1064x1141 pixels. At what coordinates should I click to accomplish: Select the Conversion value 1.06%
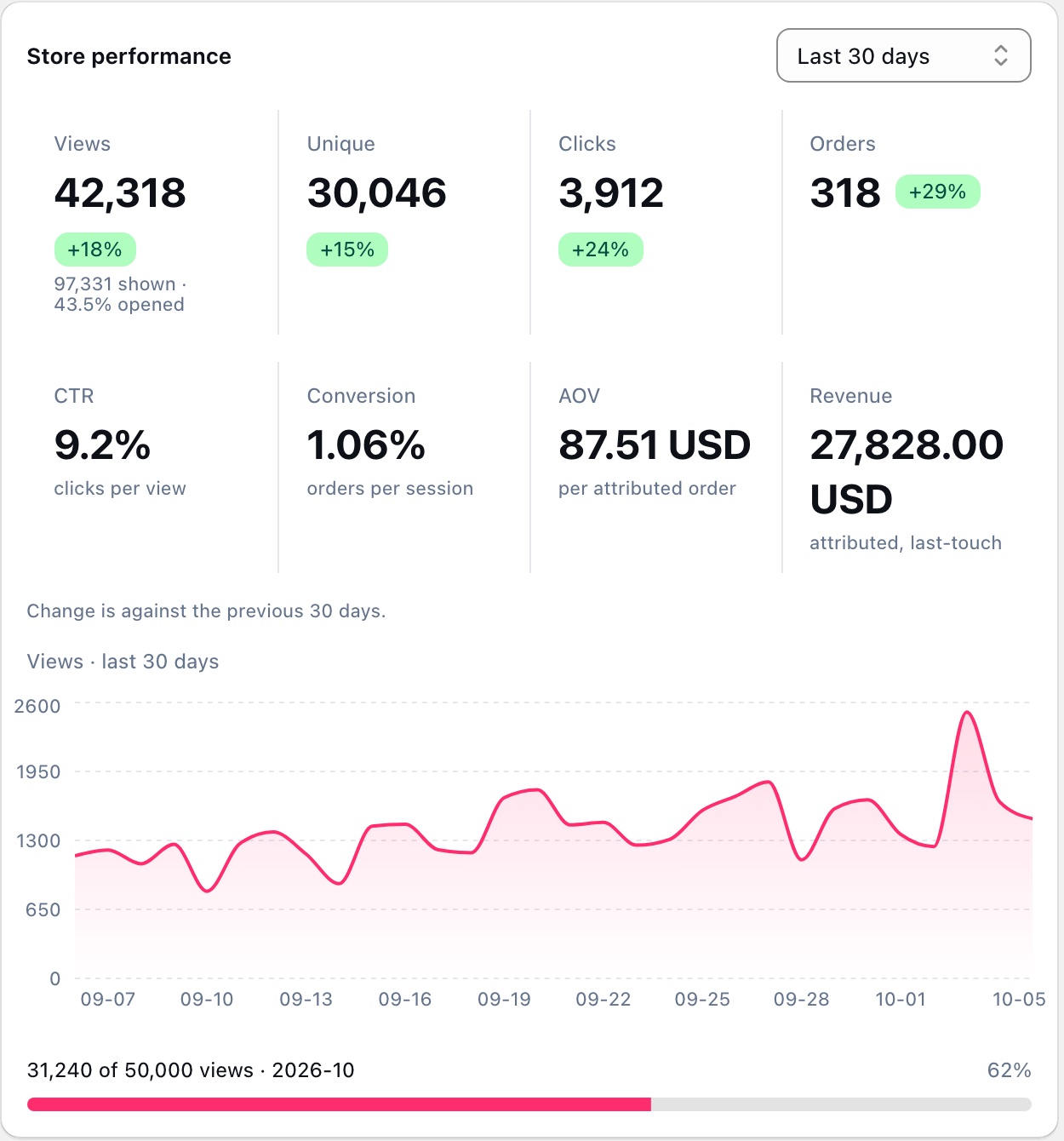pos(366,444)
